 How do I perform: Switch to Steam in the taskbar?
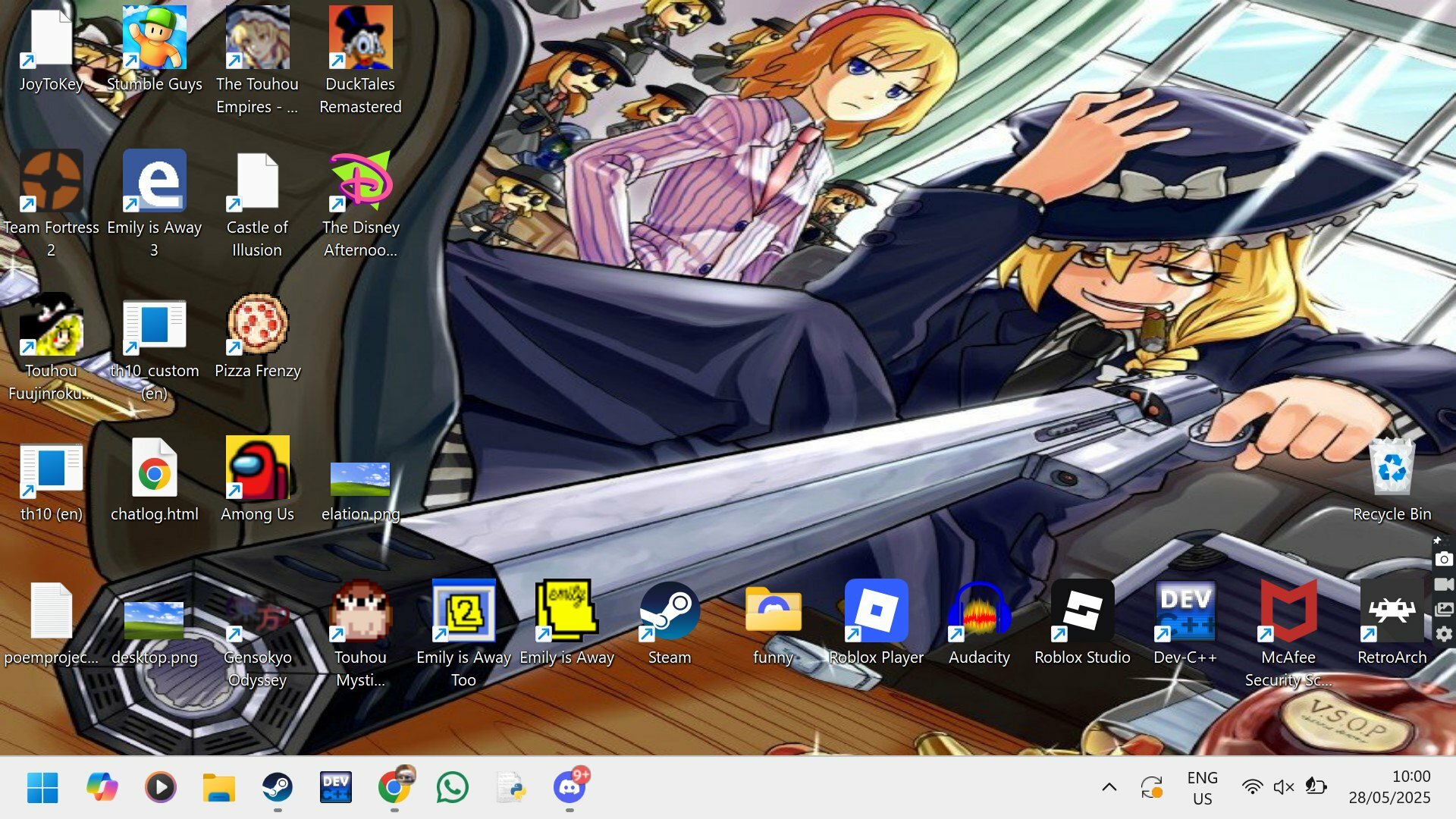[278, 787]
